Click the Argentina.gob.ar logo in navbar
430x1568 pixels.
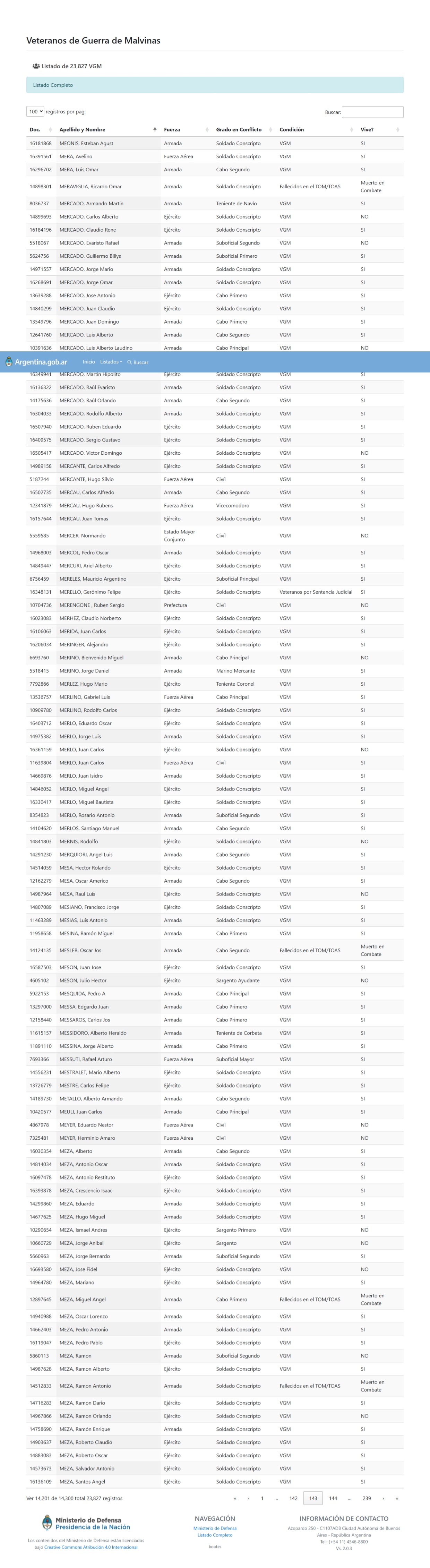(x=36, y=361)
